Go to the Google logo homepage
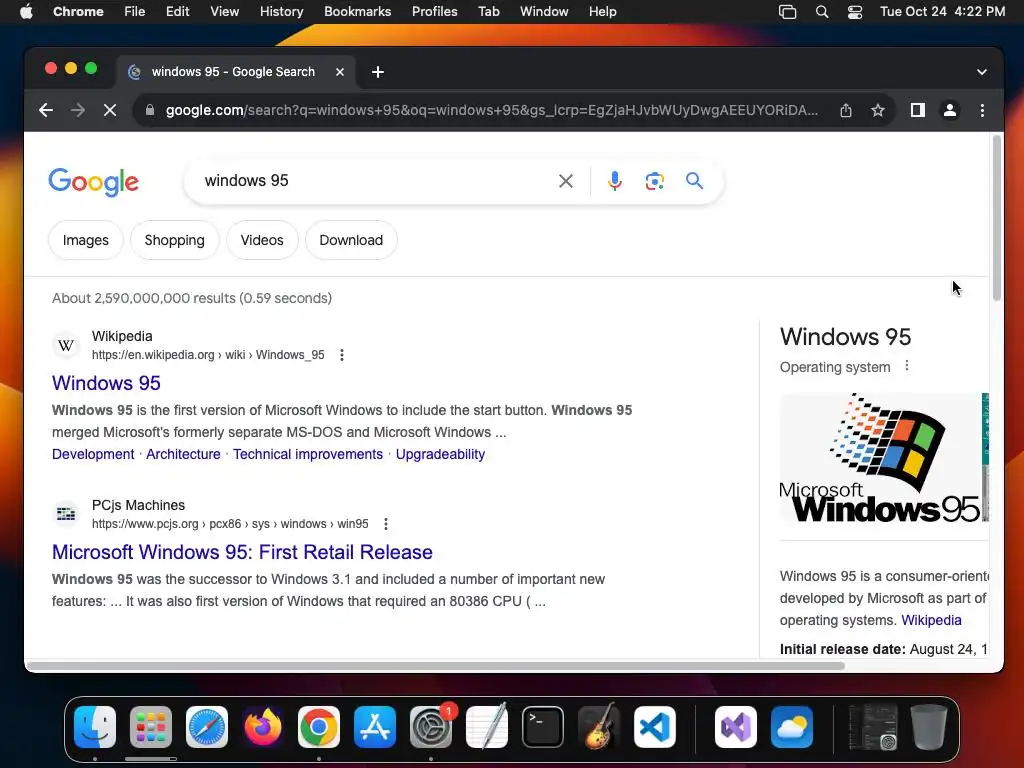The height and width of the screenshot is (768, 1024). pos(93,182)
